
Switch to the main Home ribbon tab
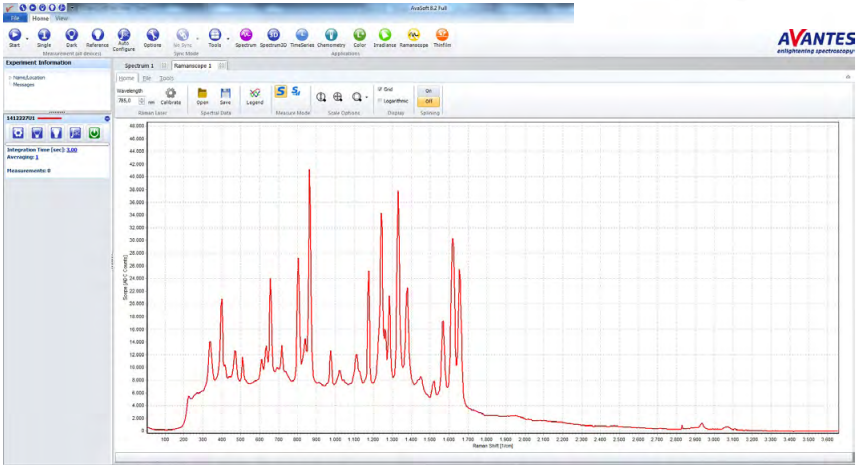(x=40, y=18)
